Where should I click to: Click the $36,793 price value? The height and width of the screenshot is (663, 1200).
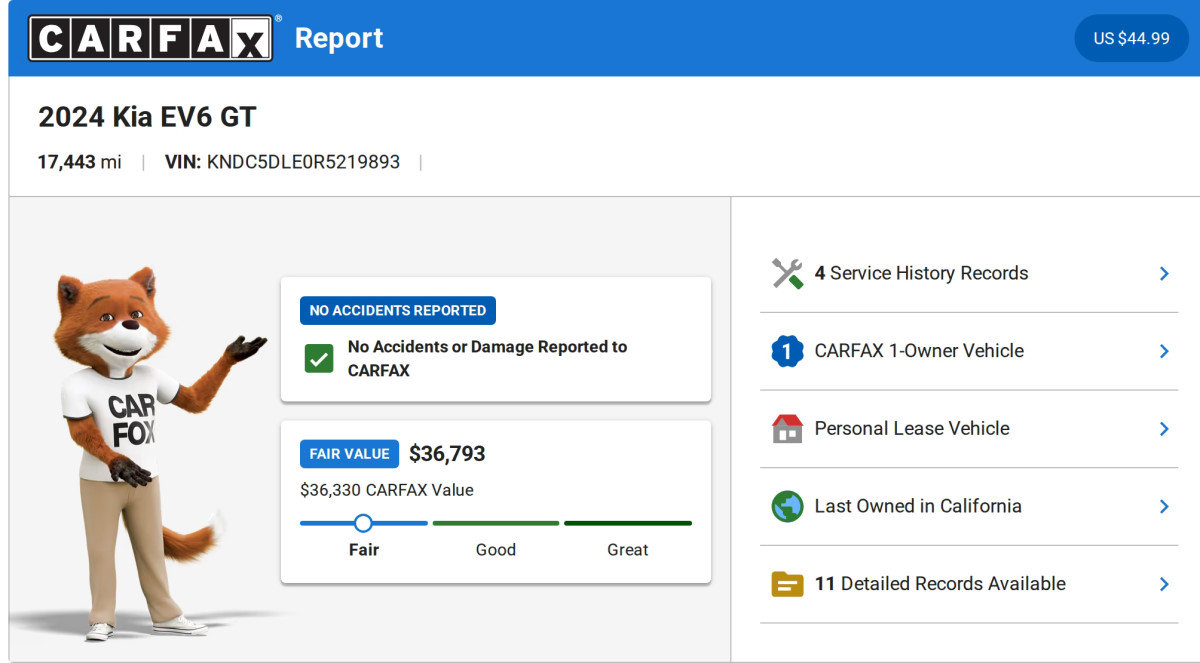tap(447, 454)
